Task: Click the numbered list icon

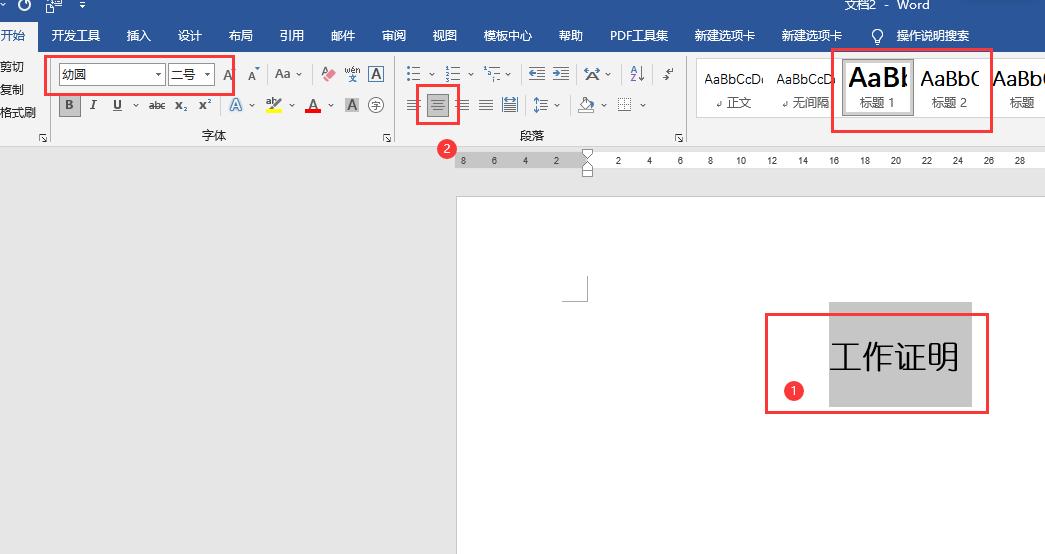Action: (453, 74)
